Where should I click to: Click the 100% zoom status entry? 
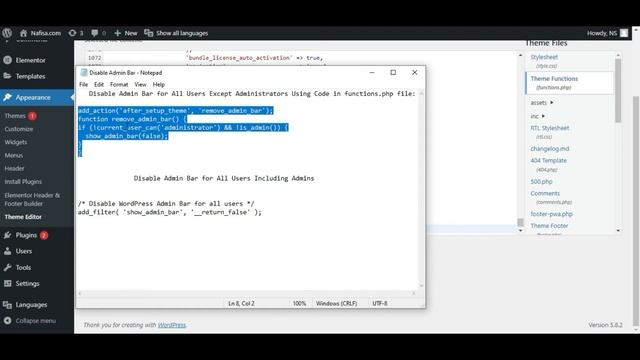299,303
